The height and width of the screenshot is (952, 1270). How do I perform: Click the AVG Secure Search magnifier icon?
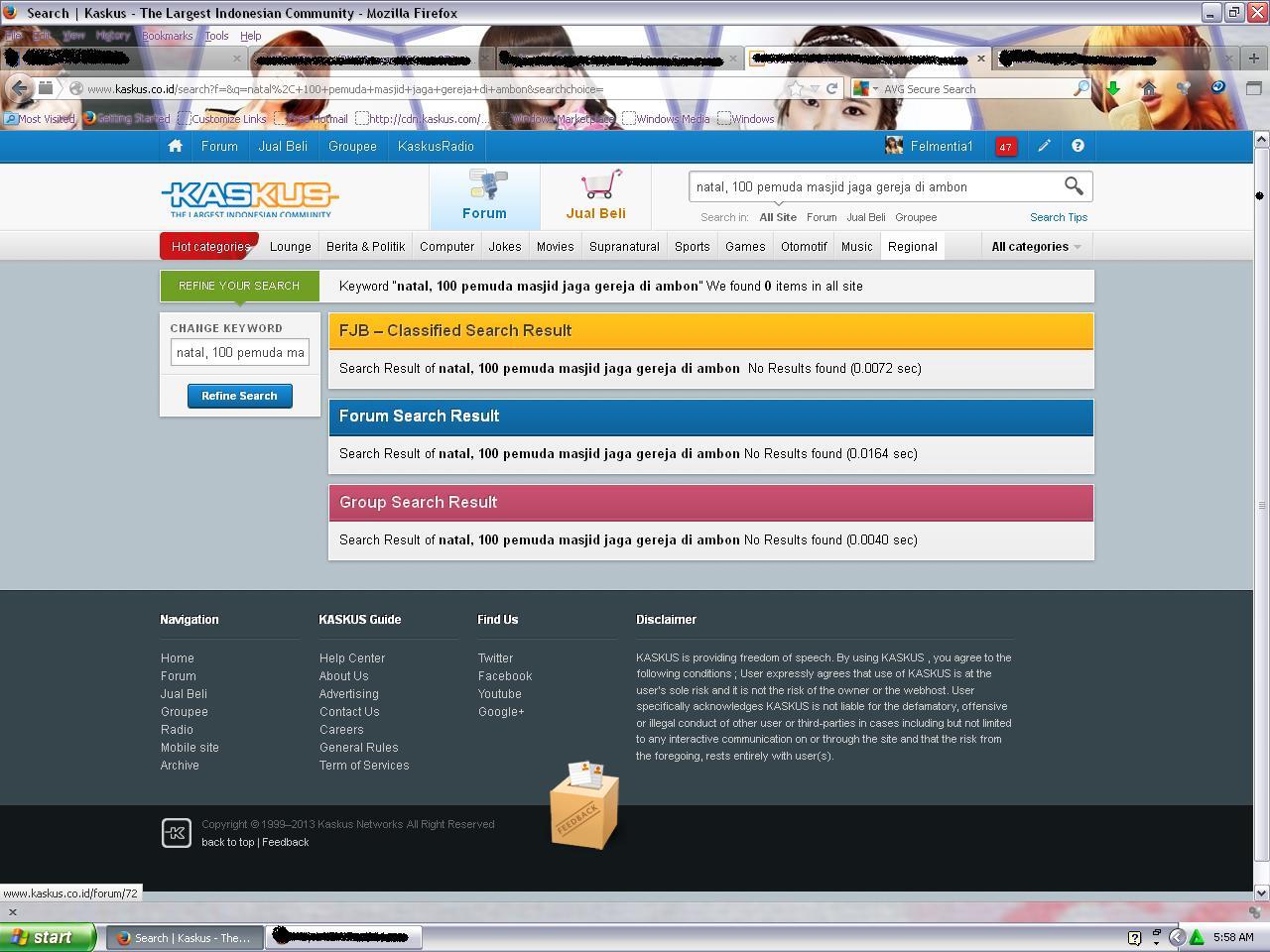[x=1080, y=88]
